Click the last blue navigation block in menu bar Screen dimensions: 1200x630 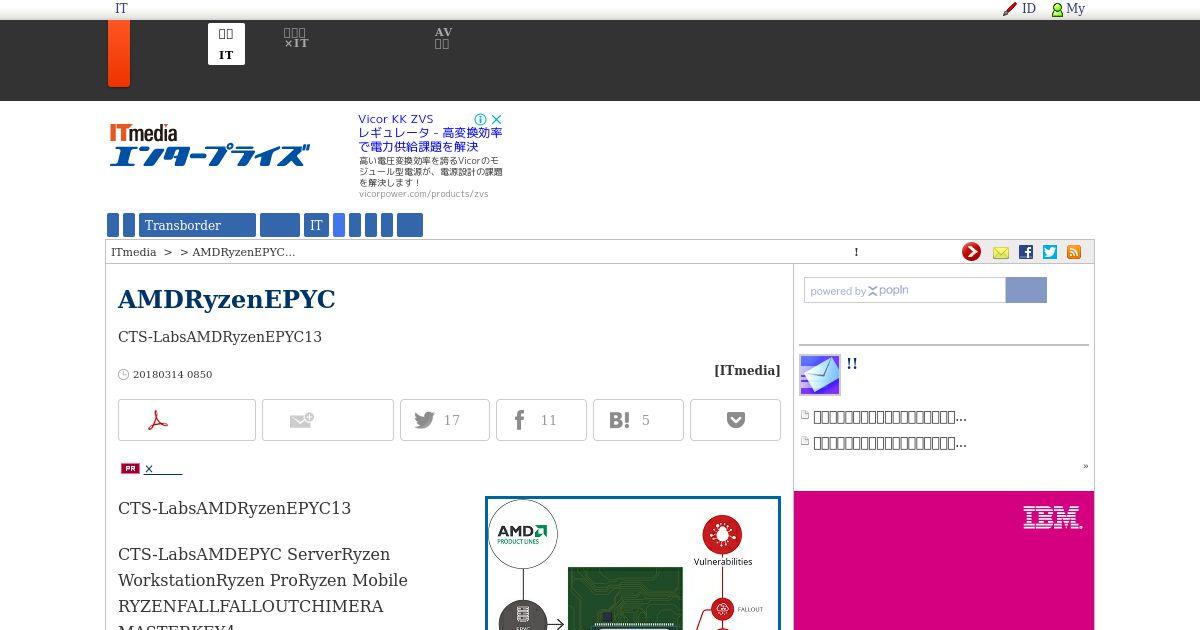pos(410,225)
